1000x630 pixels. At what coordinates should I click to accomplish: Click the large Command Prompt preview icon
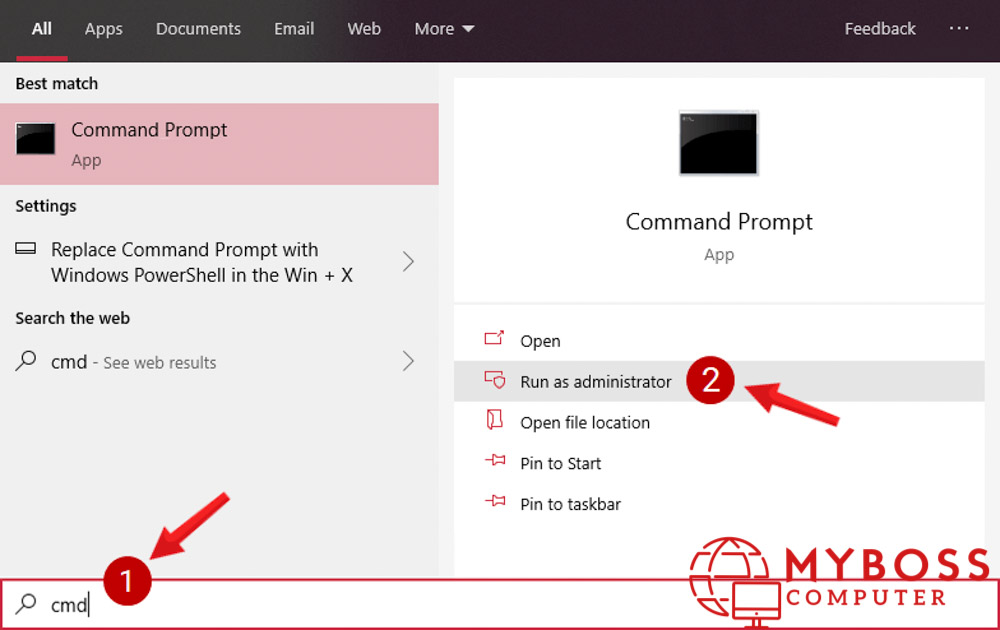pyautogui.click(x=718, y=144)
